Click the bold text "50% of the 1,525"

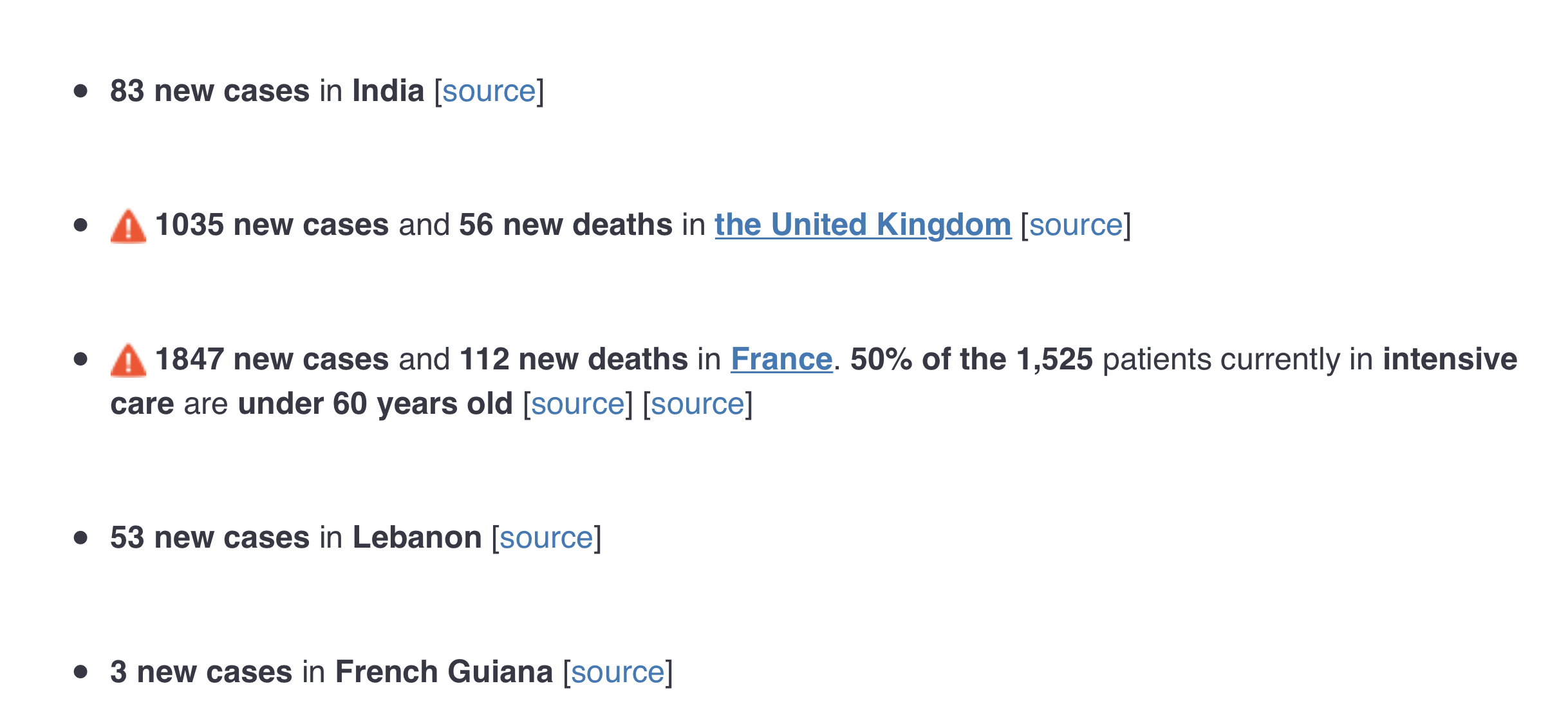tap(971, 359)
